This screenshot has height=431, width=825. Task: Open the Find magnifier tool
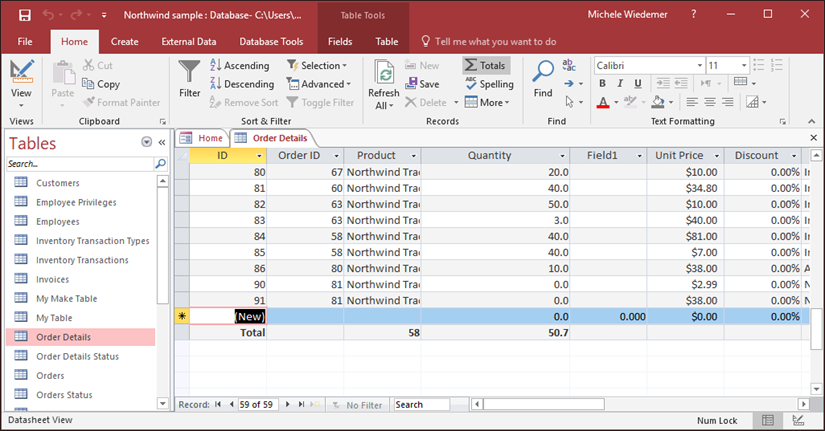(543, 71)
